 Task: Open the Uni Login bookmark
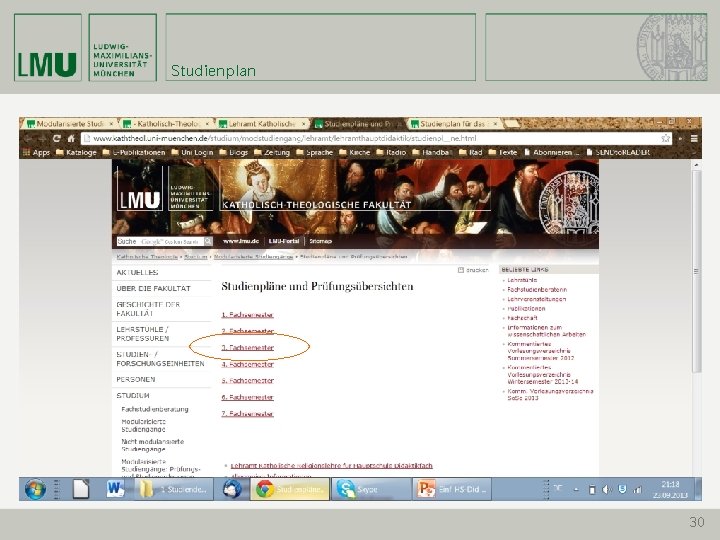point(192,152)
